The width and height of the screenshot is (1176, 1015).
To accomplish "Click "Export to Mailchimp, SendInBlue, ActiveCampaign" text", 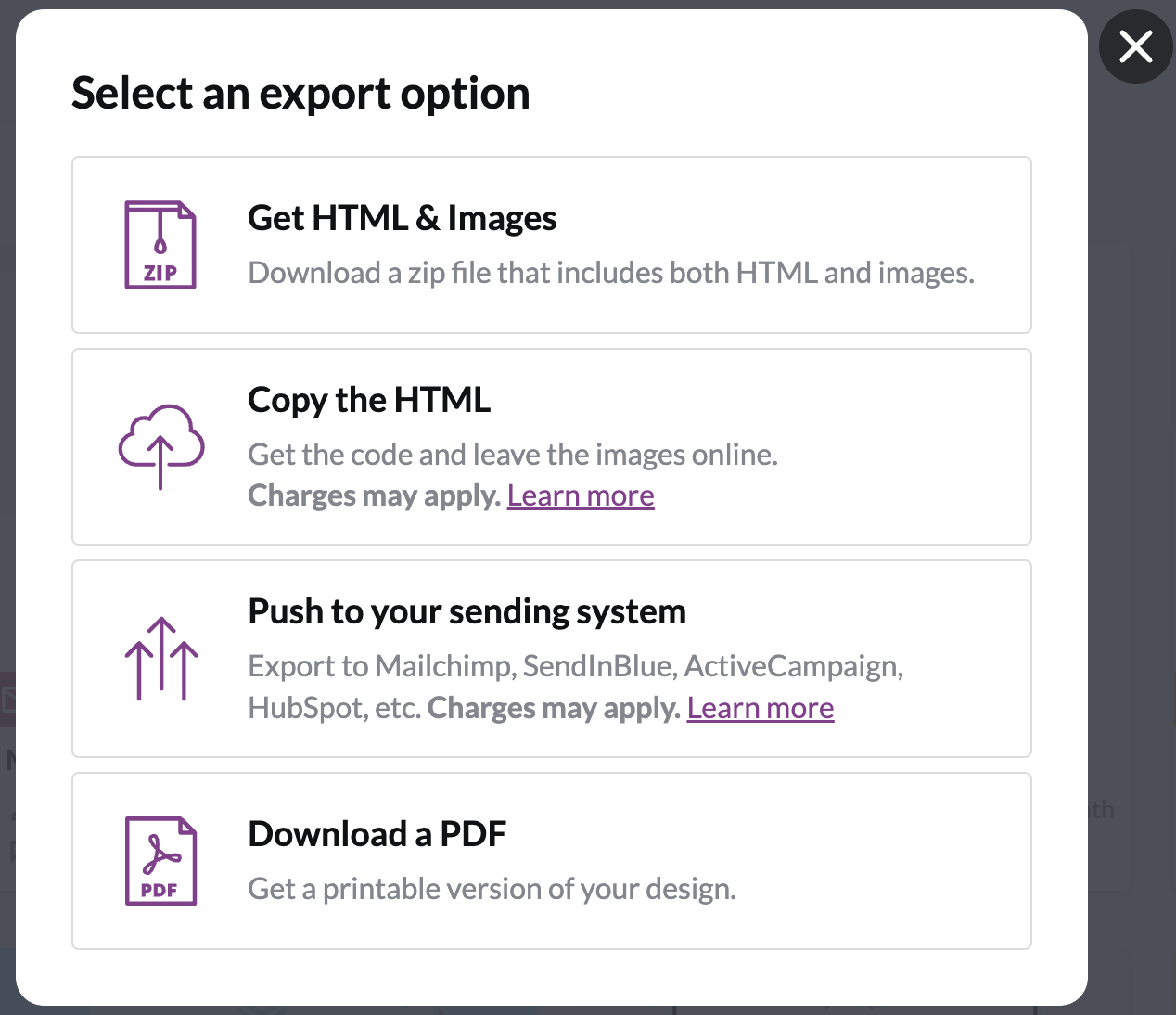I will point(575,666).
